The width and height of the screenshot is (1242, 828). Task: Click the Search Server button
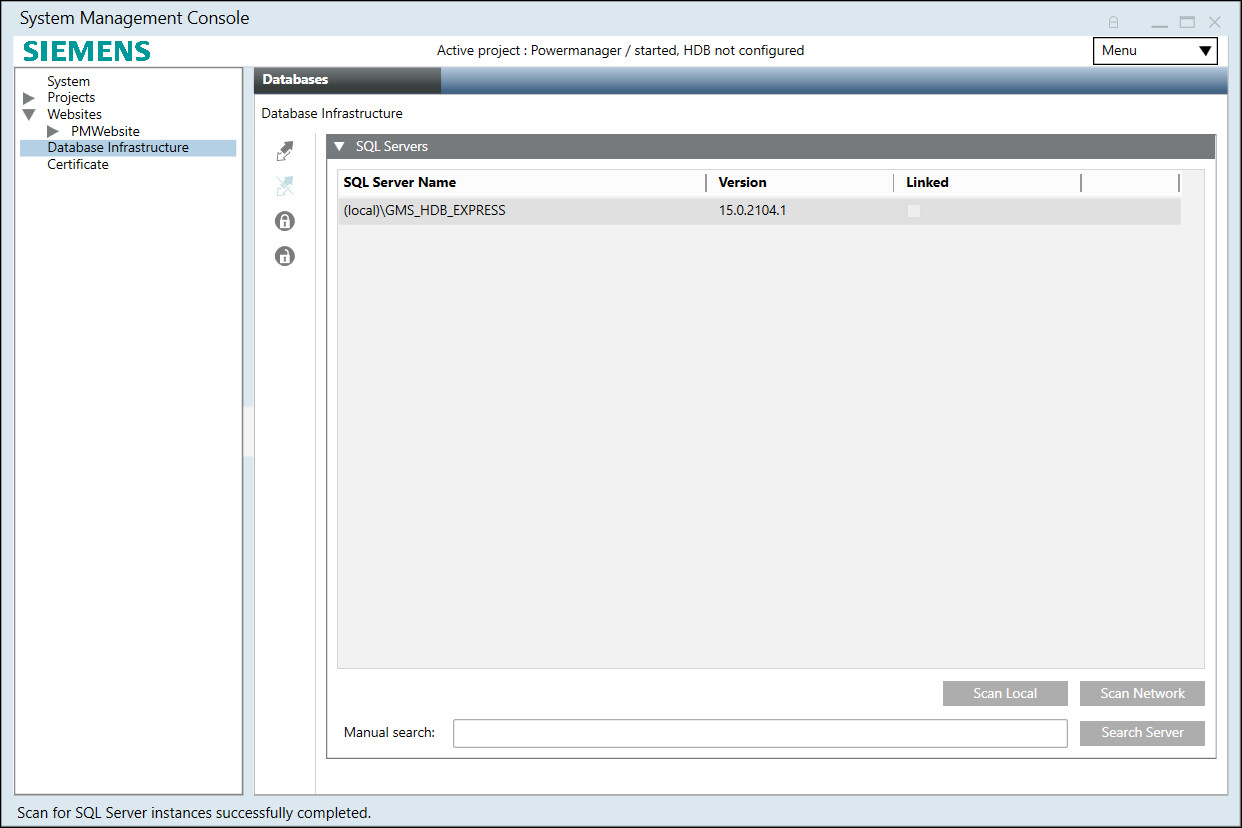1142,732
